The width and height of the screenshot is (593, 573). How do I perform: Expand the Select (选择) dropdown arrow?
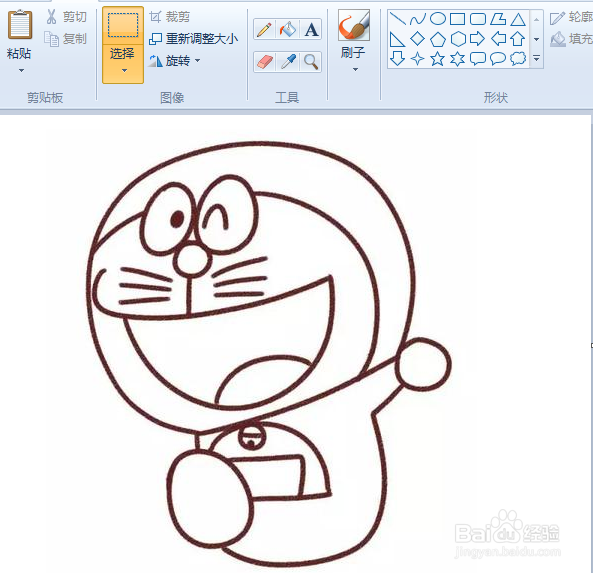click(x=124, y=70)
